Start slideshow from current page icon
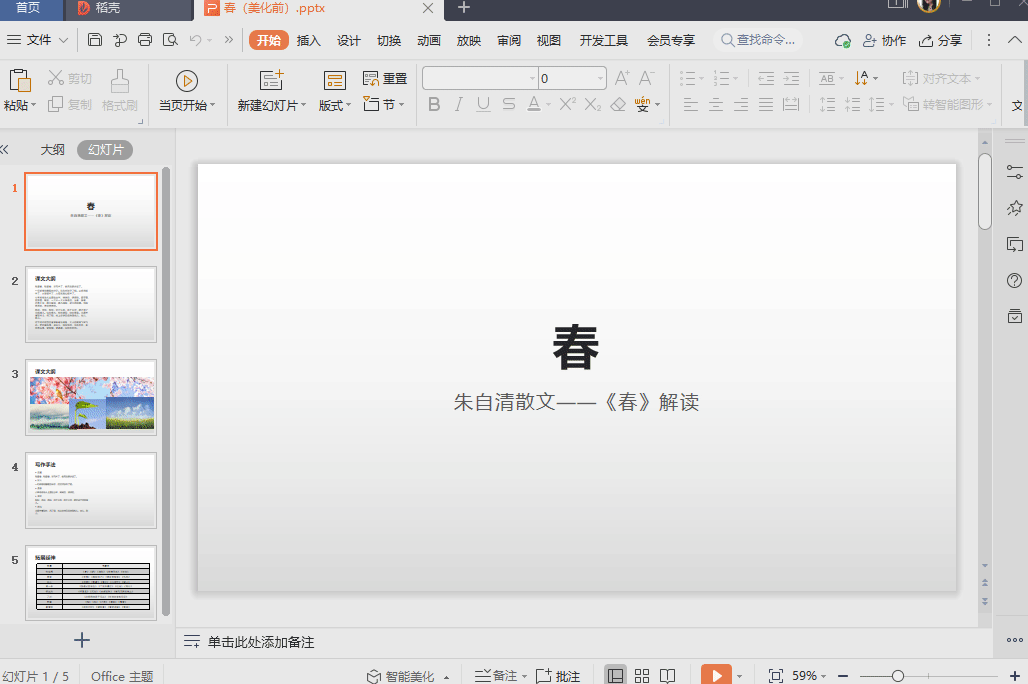The image size is (1028, 684). pyautogui.click(x=187, y=81)
